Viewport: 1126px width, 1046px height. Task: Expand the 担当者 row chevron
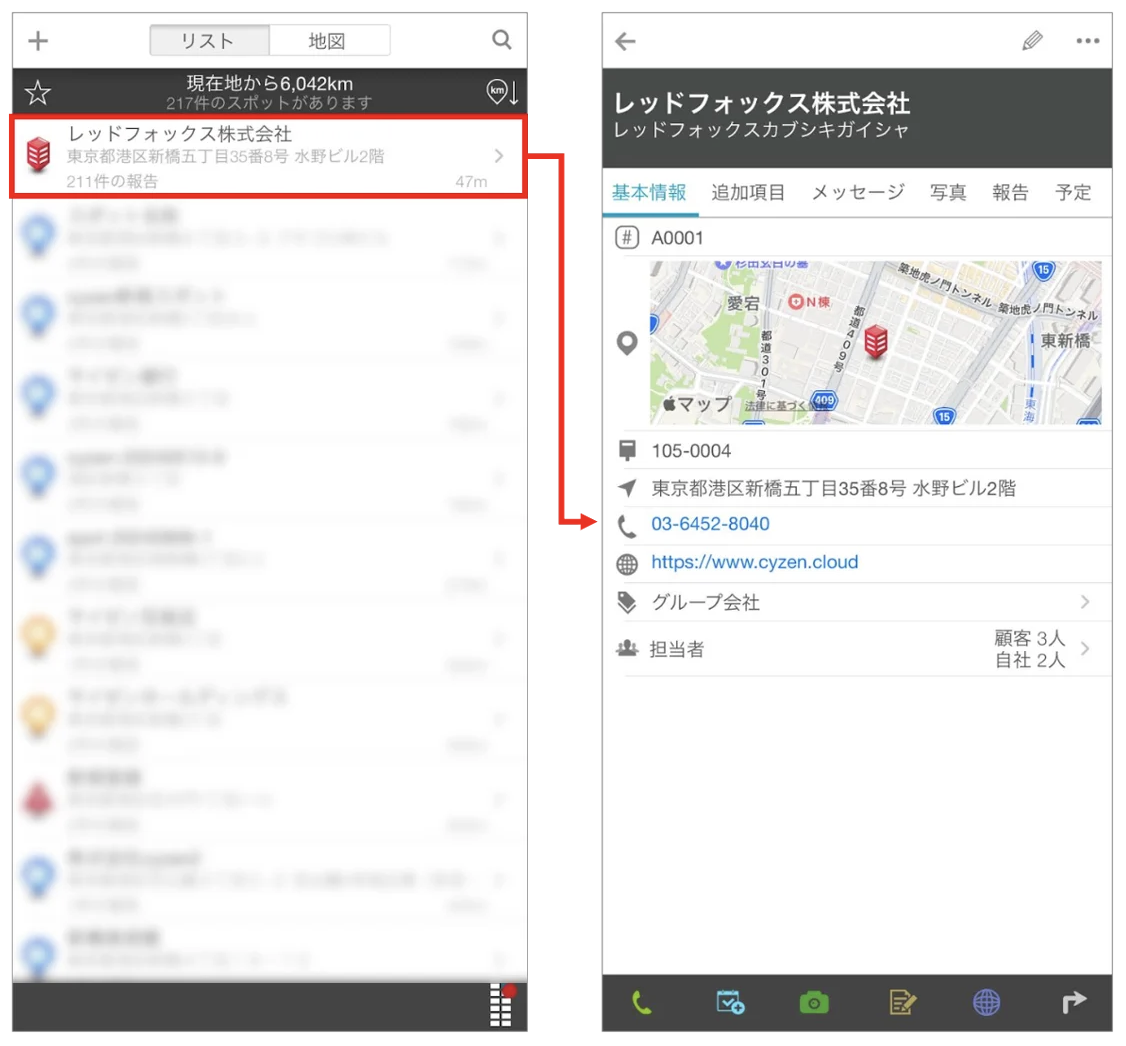[1085, 649]
